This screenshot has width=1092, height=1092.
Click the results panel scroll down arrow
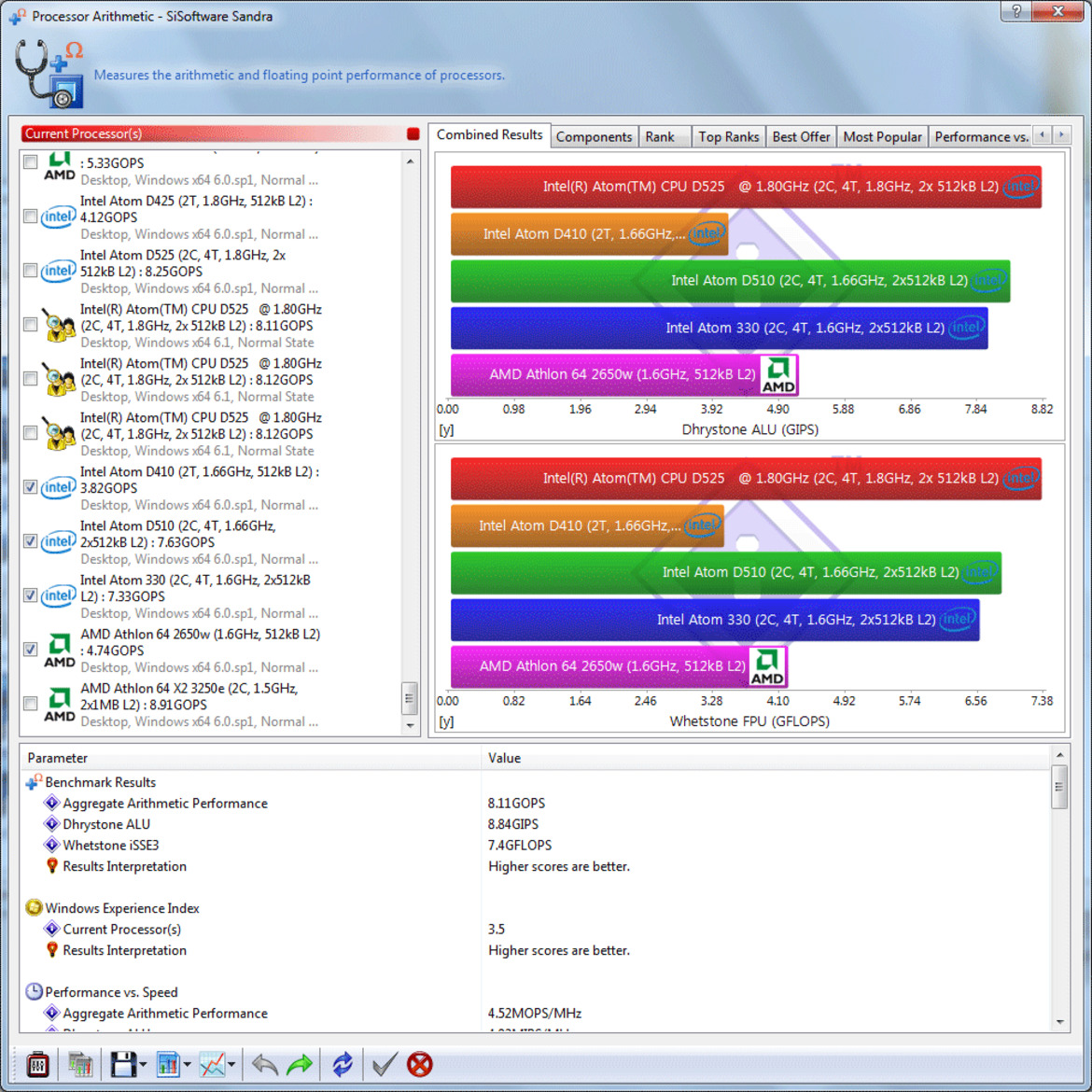(x=1059, y=1022)
